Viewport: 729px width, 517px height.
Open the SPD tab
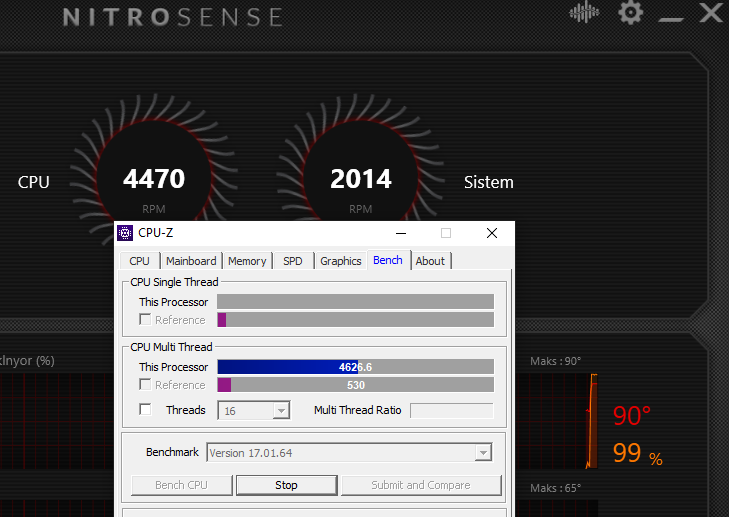[293, 261]
